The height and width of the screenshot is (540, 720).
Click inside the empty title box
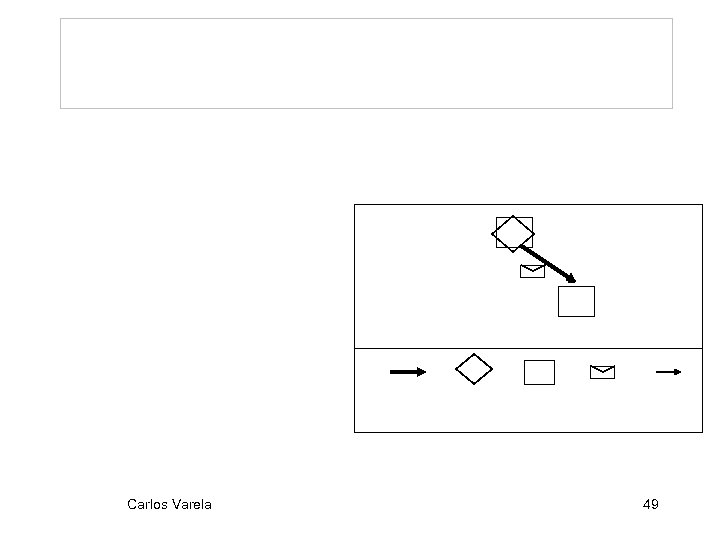366,62
